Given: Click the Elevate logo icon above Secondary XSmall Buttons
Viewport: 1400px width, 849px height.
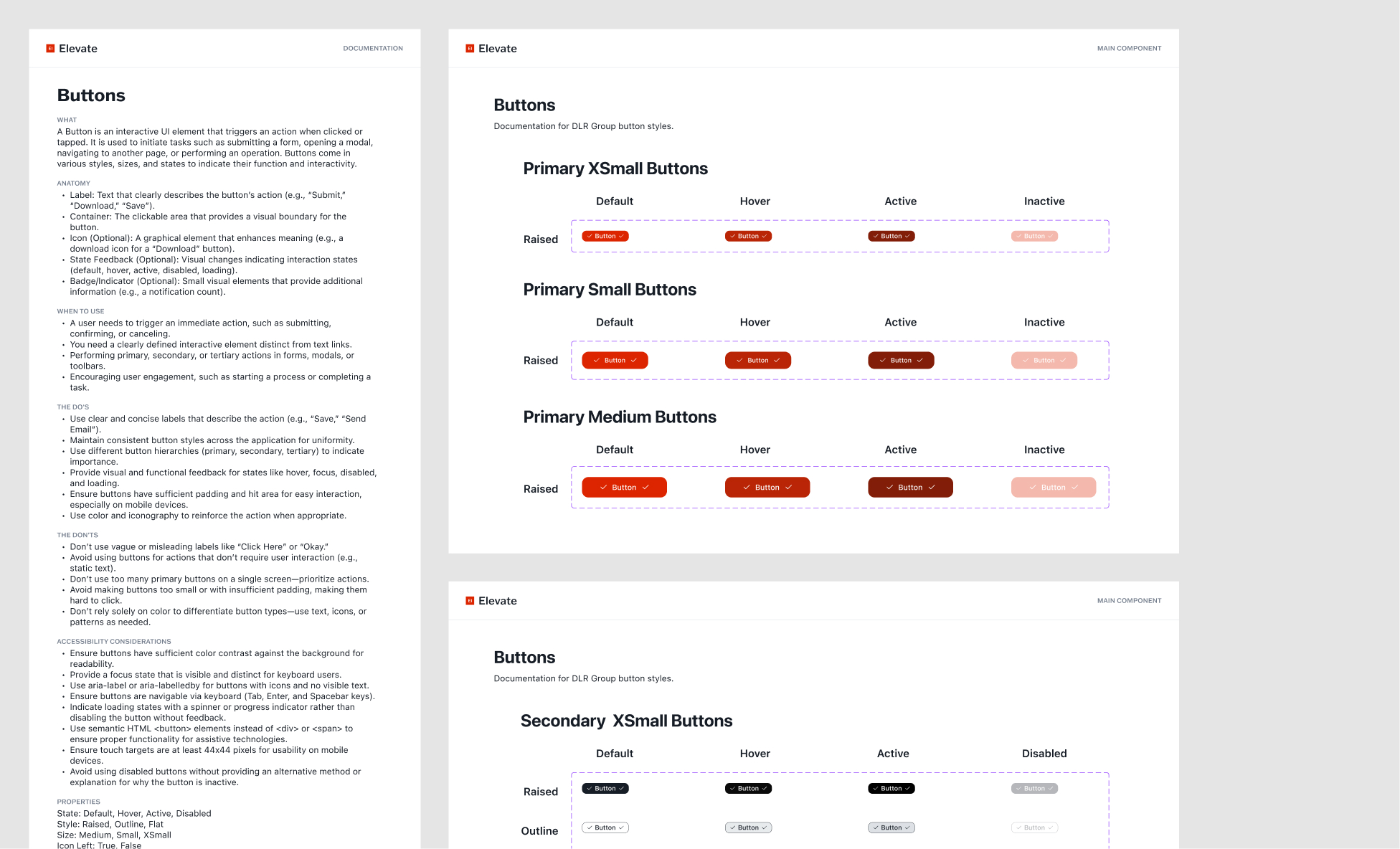Looking at the screenshot, I should 470,601.
